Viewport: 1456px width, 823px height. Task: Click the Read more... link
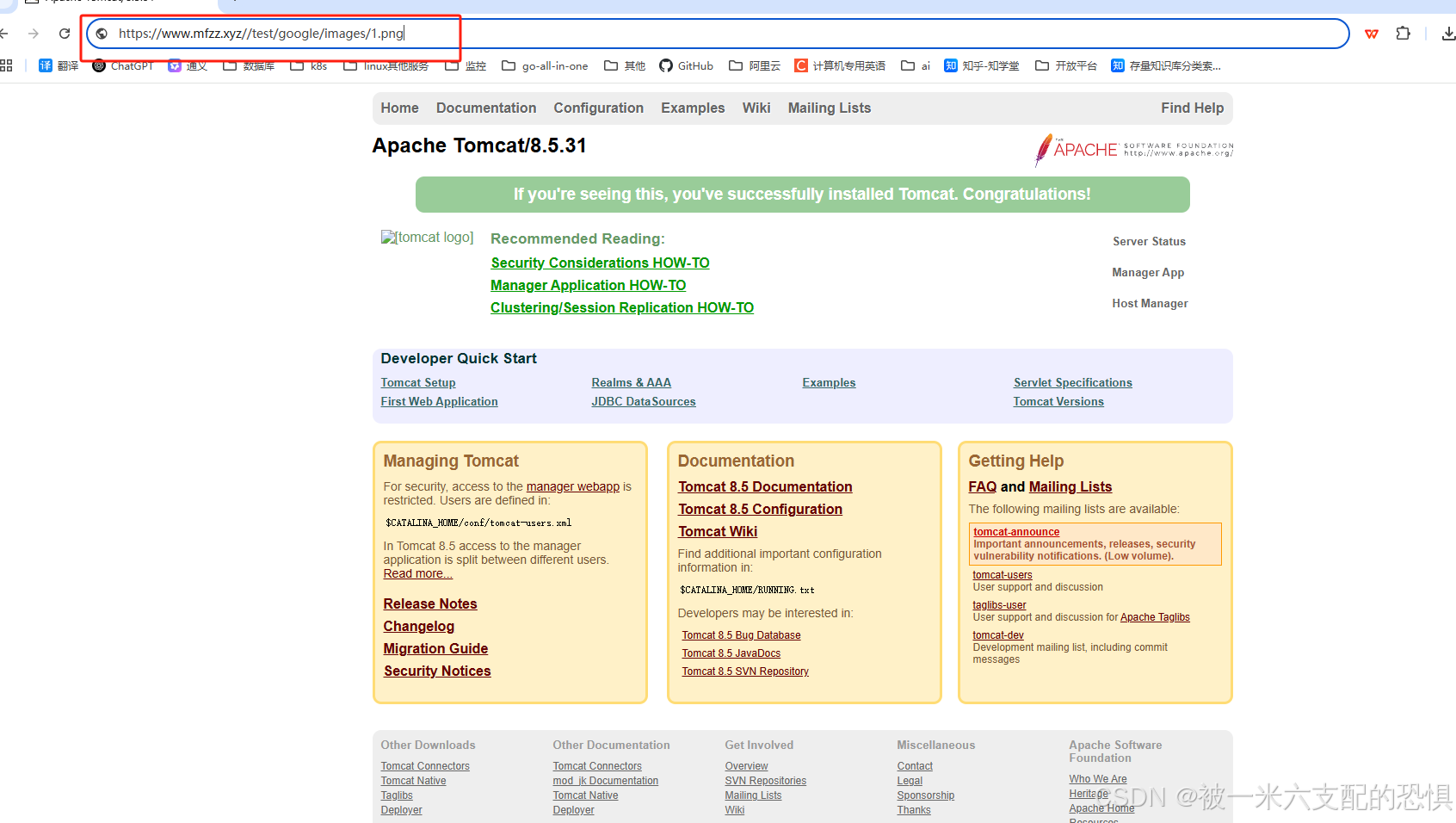(417, 573)
